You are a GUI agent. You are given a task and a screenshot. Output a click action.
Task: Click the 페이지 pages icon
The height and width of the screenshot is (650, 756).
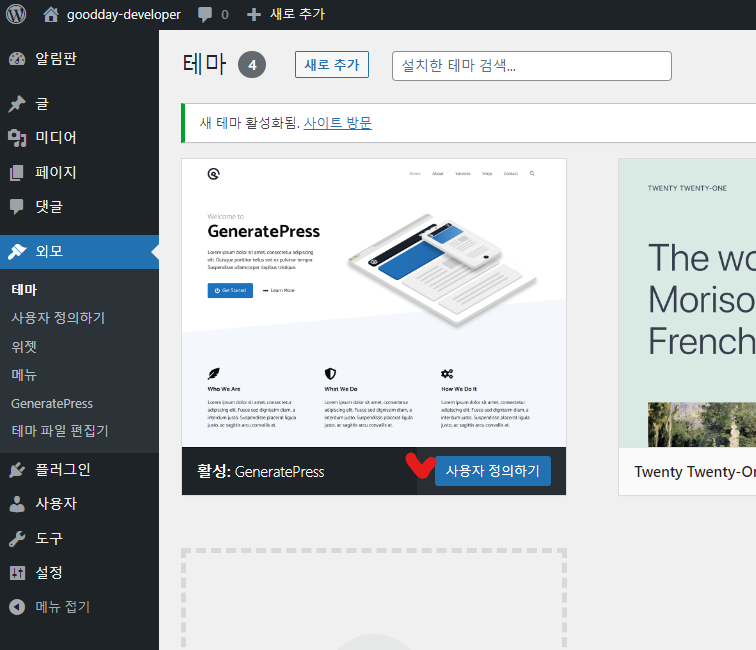[17, 173]
